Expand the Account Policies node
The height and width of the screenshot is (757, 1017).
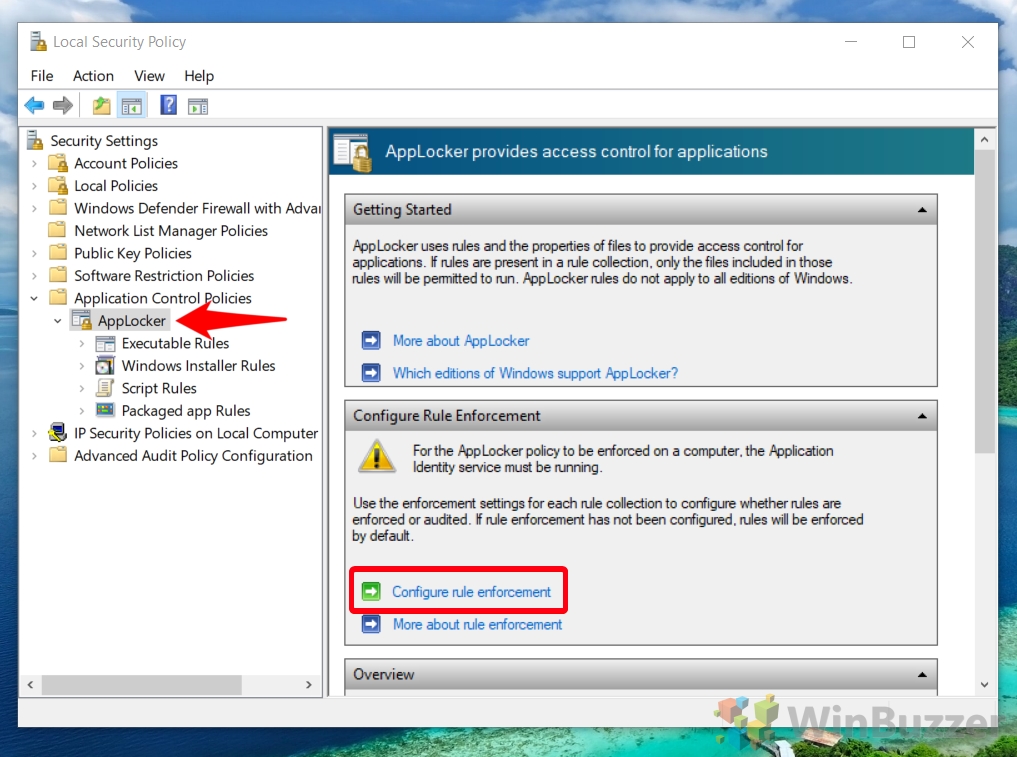34,163
